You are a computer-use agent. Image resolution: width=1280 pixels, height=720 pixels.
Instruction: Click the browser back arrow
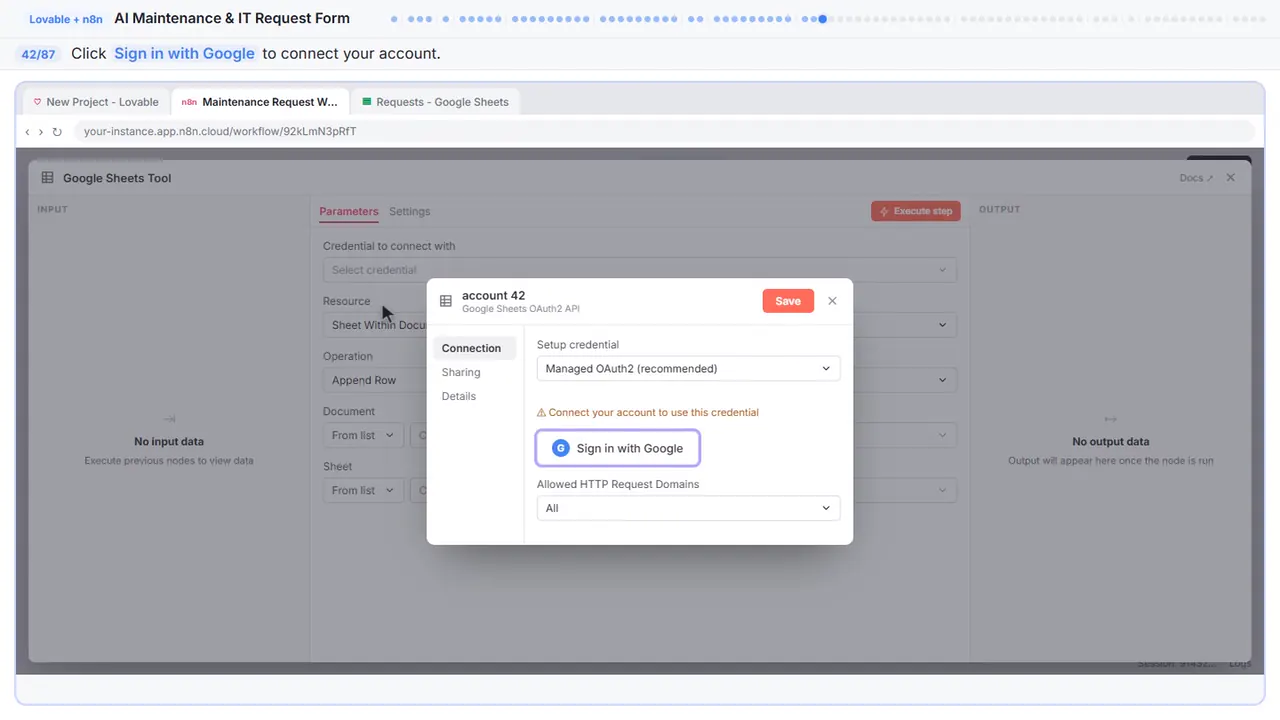(x=28, y=132)
